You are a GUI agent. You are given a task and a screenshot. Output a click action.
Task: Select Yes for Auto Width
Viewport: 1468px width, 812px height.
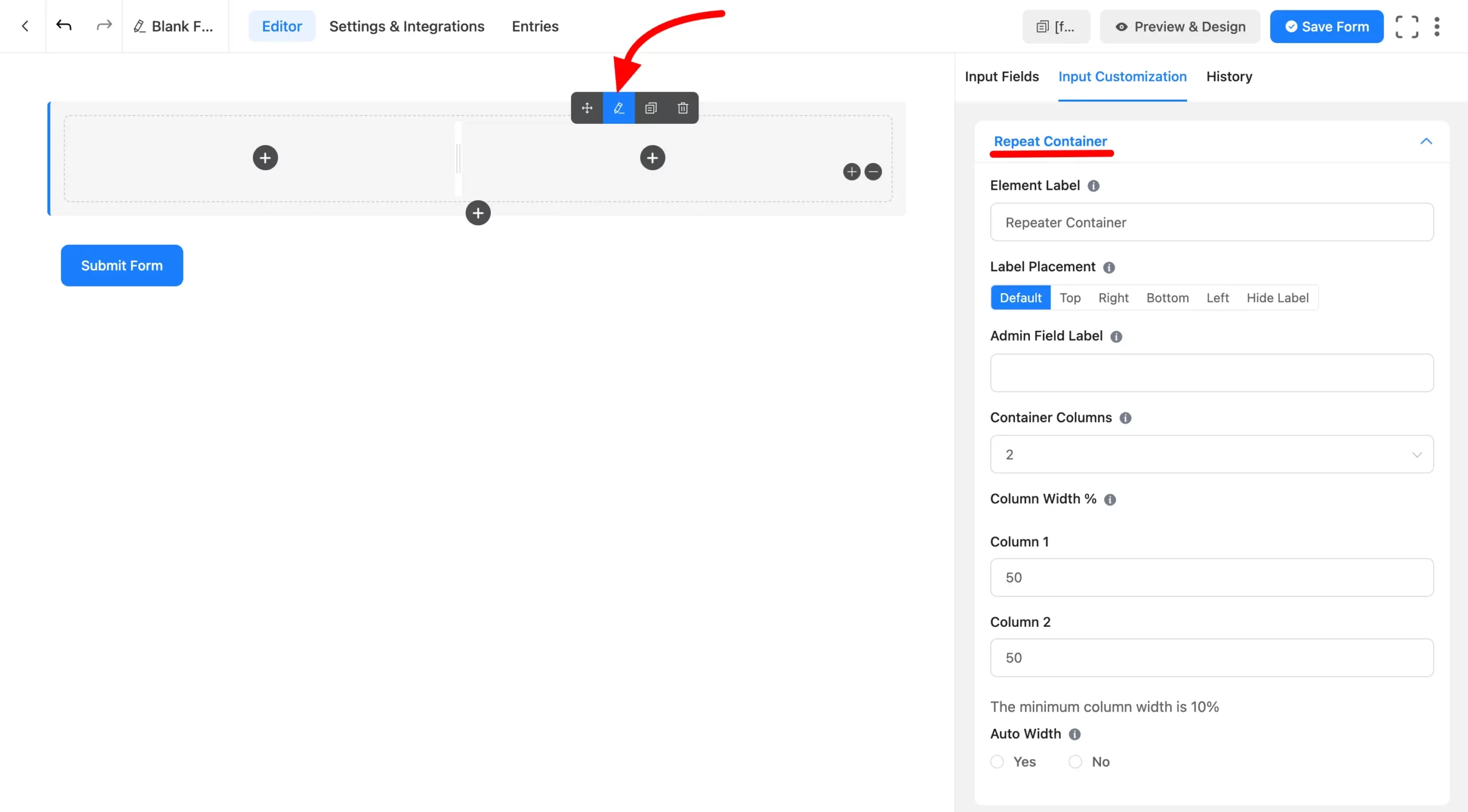[997, 762]
